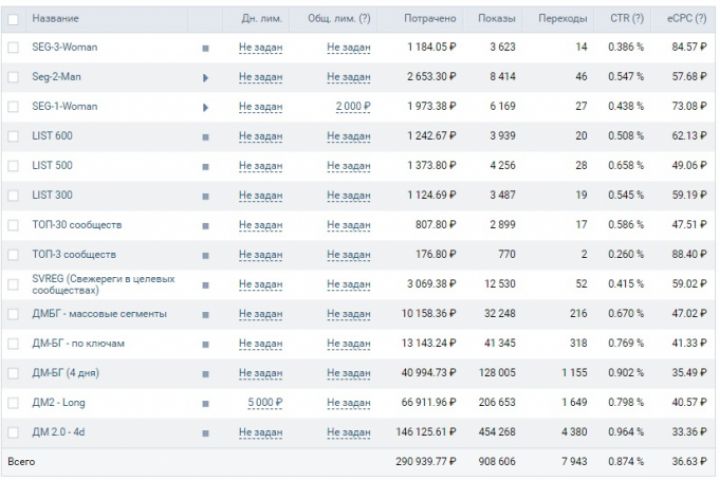Open the SVREG campaign link
The image size is (720, 480).
(103, 284)
